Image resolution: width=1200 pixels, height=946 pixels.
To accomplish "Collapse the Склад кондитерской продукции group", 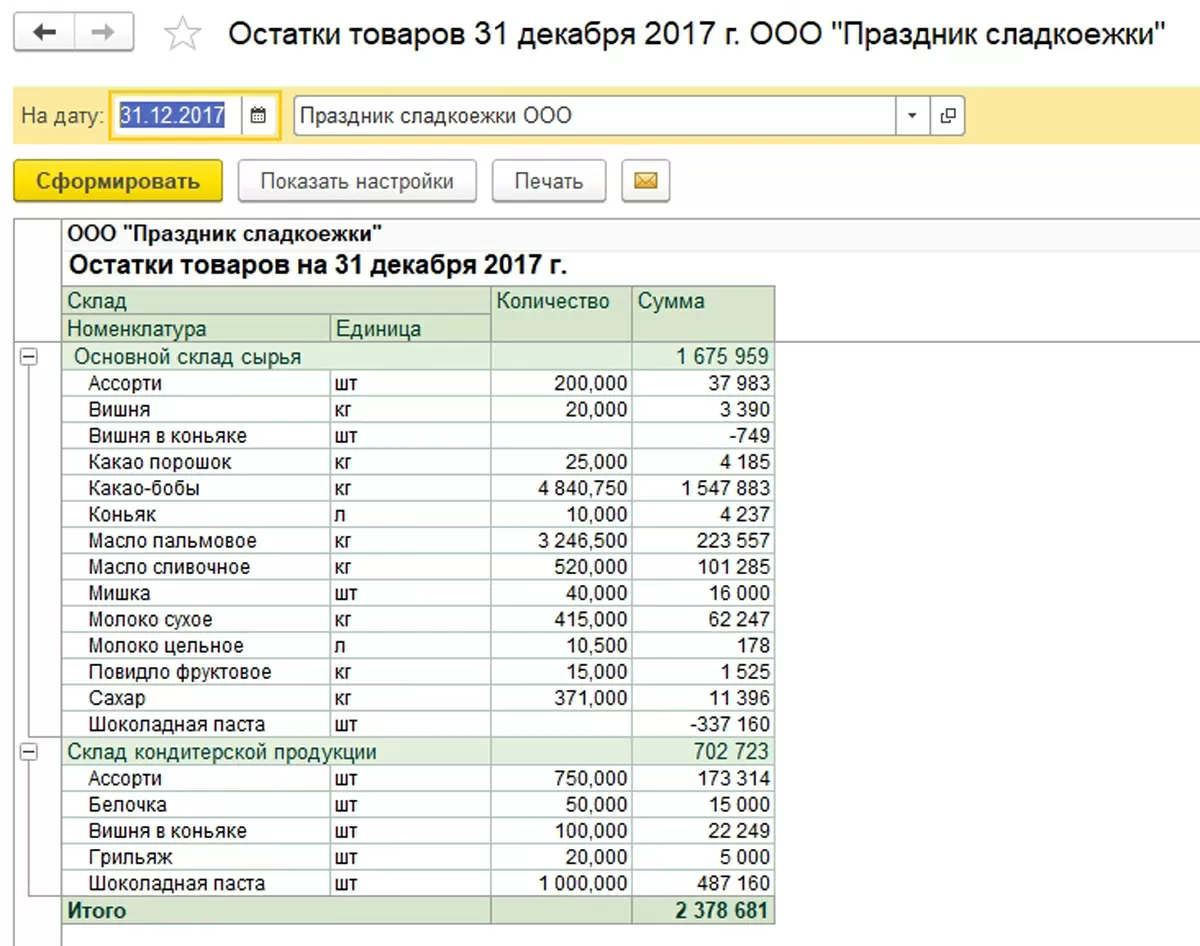I will [28, 752].
